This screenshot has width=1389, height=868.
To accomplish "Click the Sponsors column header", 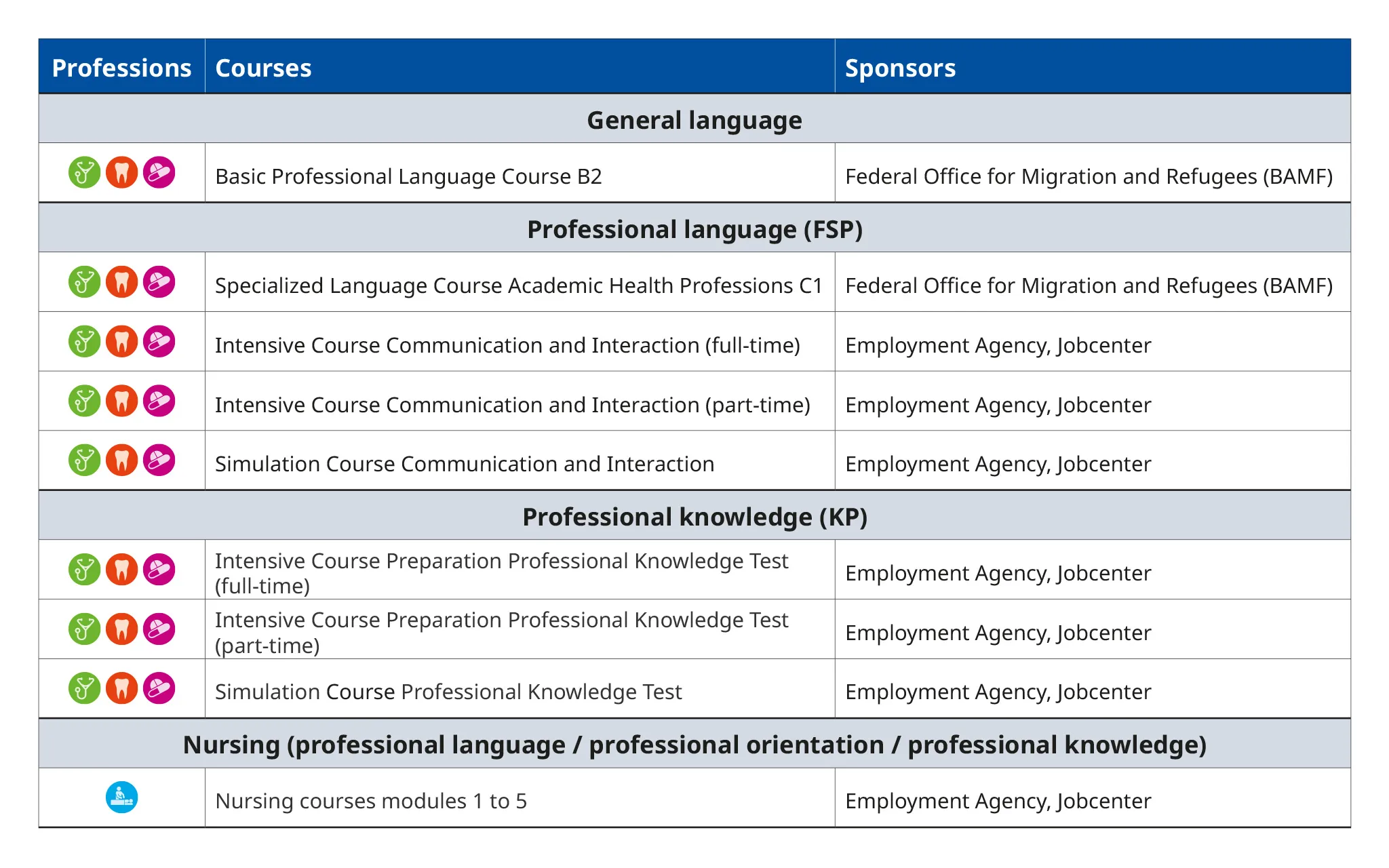I will coord(900,68).
